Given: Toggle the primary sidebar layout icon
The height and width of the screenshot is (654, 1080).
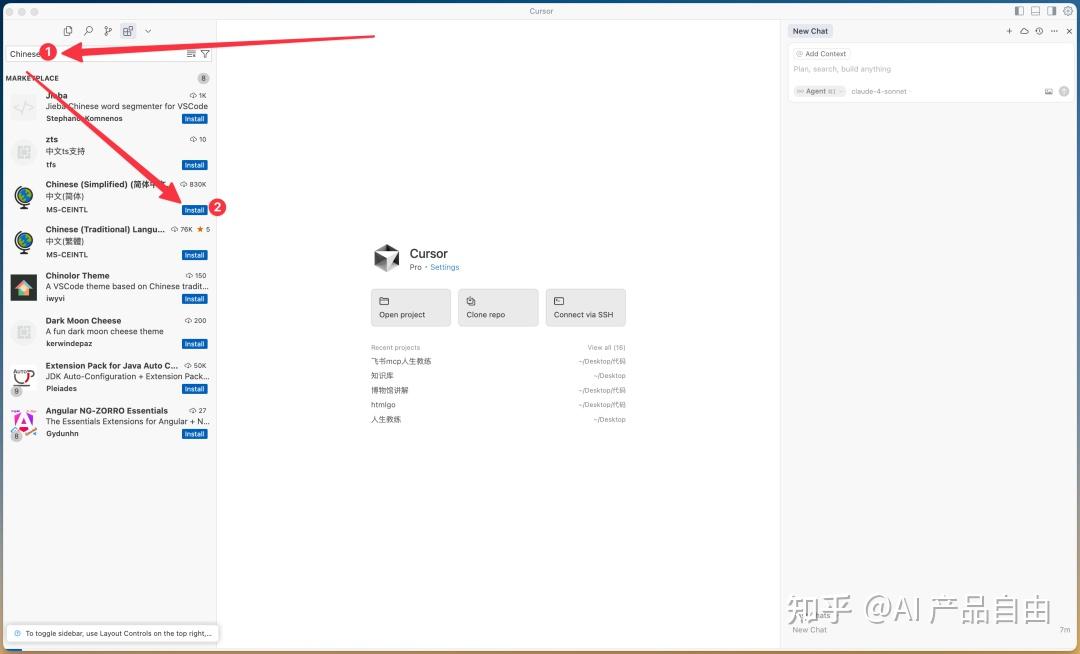Looking at the screenshot, I should 1019,11.
